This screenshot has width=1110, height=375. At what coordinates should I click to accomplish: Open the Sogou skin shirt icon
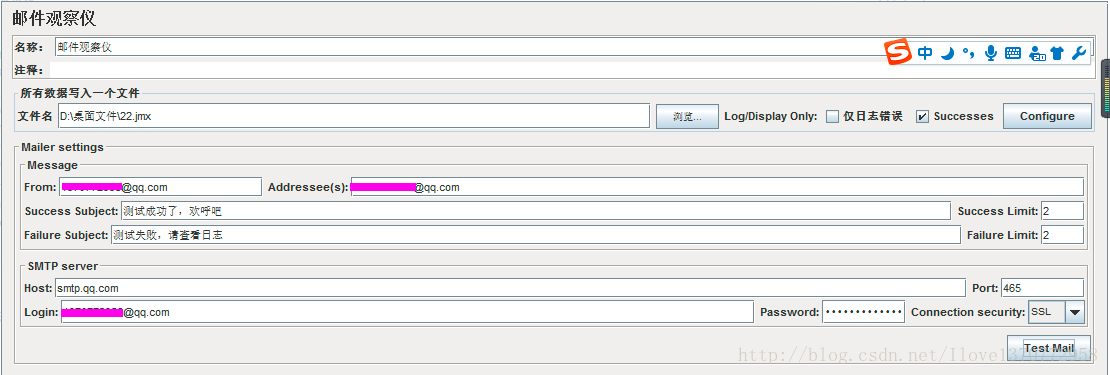tap(1058, 53)
